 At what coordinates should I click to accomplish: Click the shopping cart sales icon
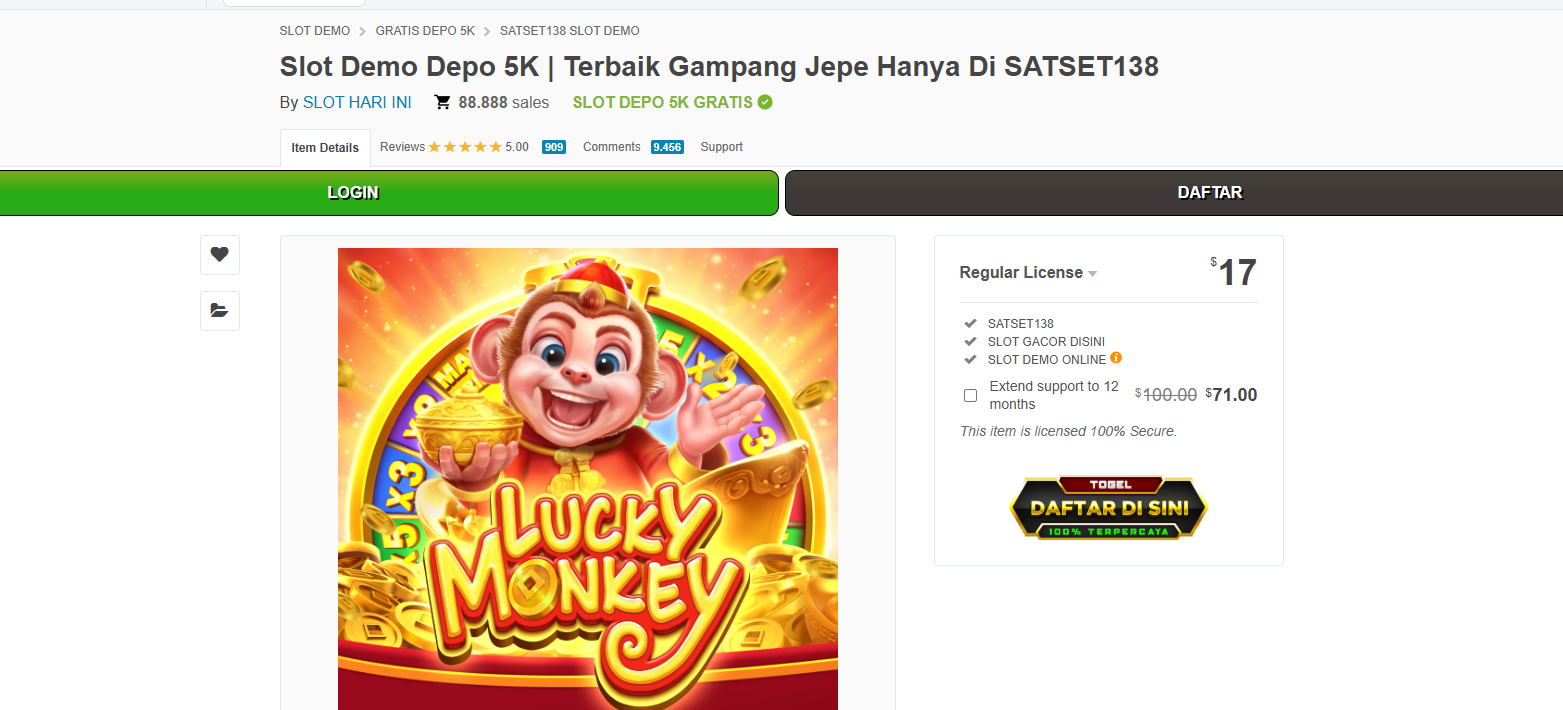pos(442,102)
